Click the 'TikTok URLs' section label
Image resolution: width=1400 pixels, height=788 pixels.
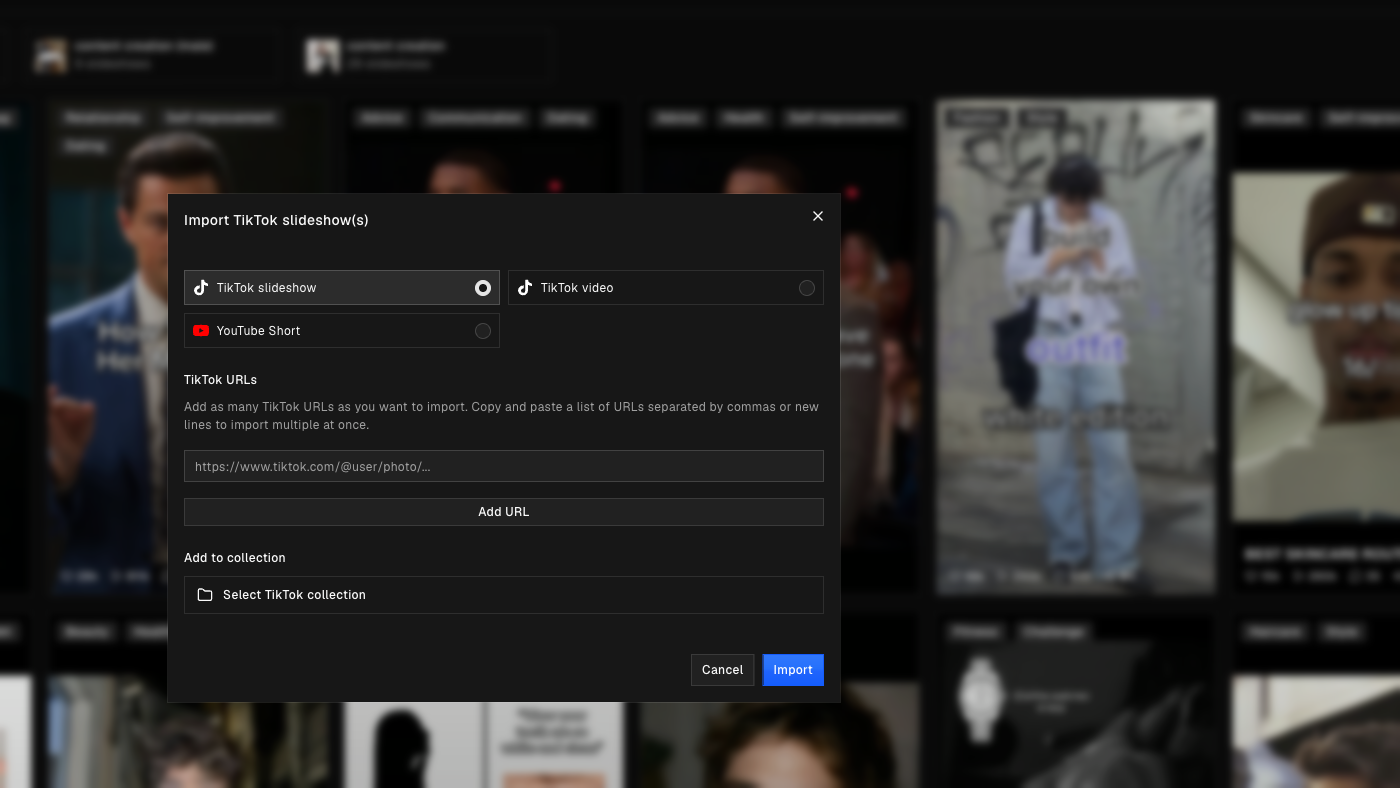pyautogui.click(x=220, y=380)
